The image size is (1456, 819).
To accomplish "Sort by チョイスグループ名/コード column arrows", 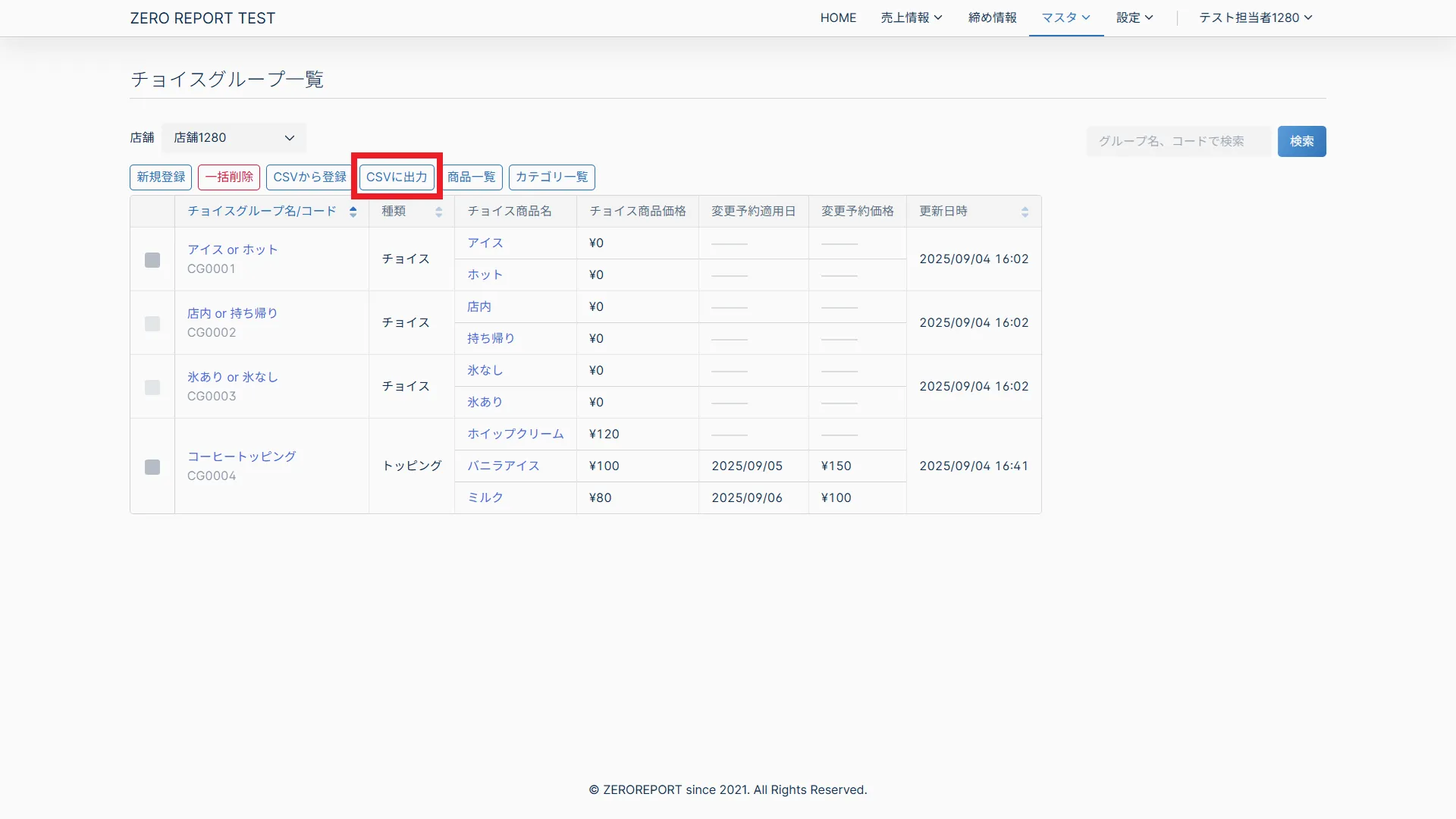I will coord(353,212).
